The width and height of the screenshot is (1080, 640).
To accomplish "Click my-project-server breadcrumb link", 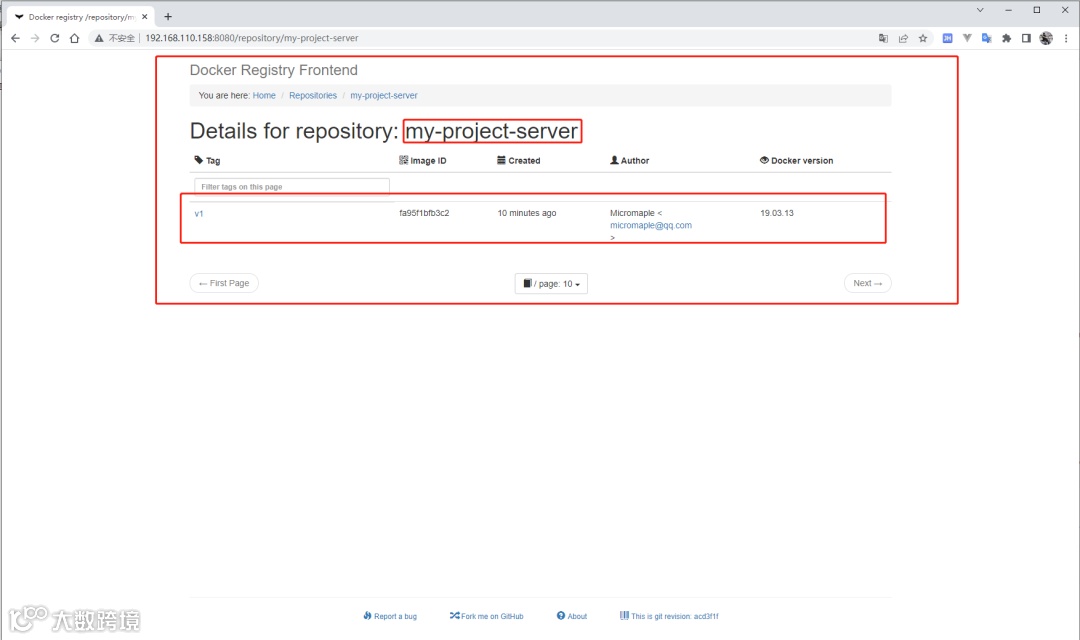I will [384, 96].
